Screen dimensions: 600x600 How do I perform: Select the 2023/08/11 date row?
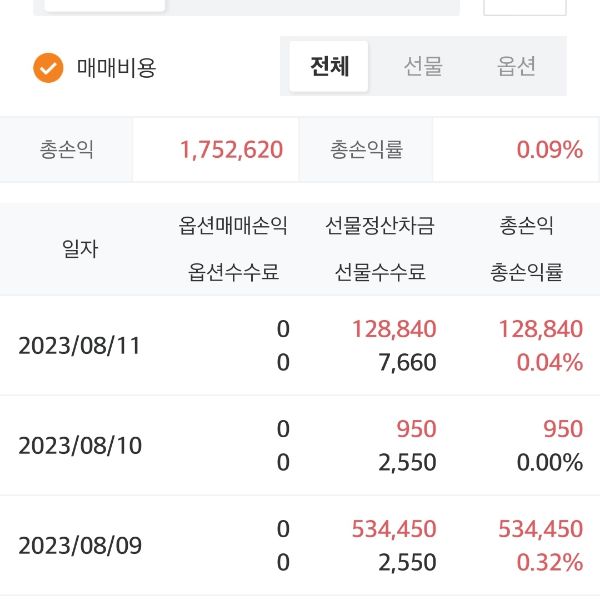click(x=80, y=346)
